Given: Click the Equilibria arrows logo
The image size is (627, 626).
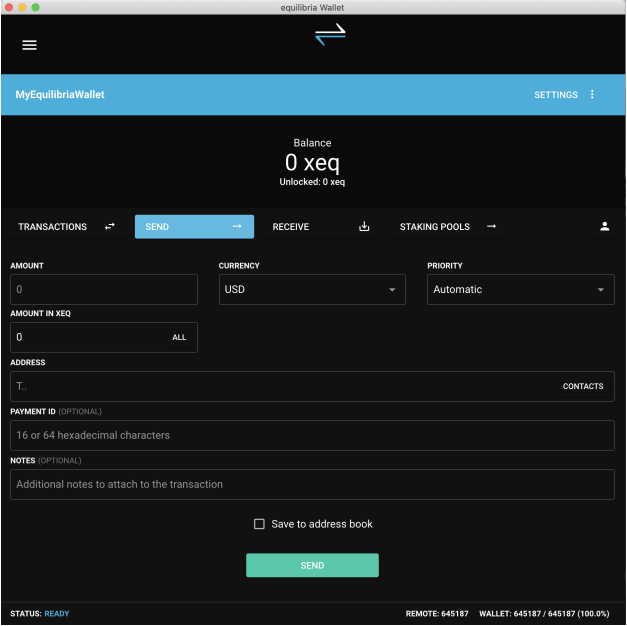Looking at the screenshot, I should (330, 34).
